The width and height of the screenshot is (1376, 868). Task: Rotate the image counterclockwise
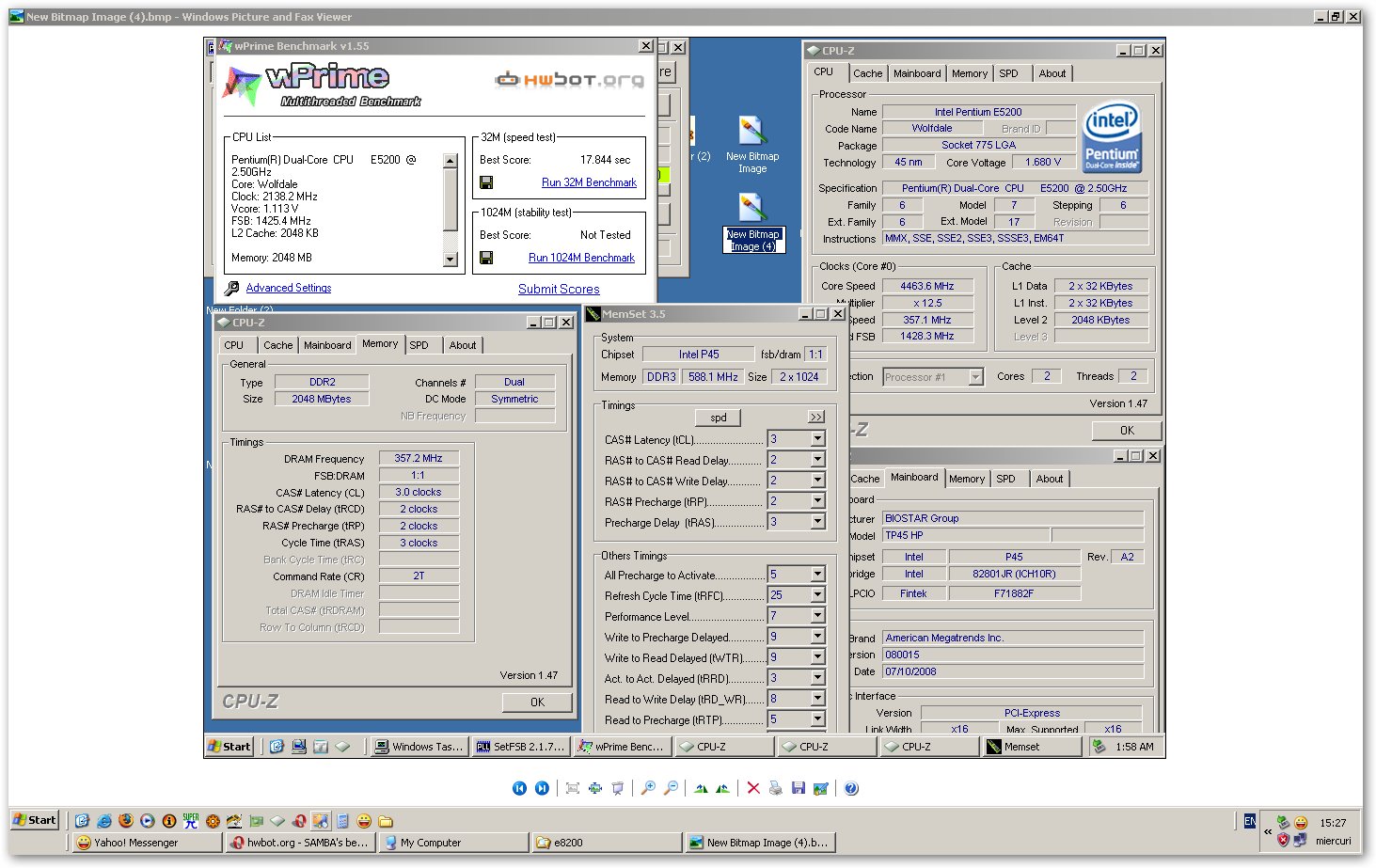(722, 788)
